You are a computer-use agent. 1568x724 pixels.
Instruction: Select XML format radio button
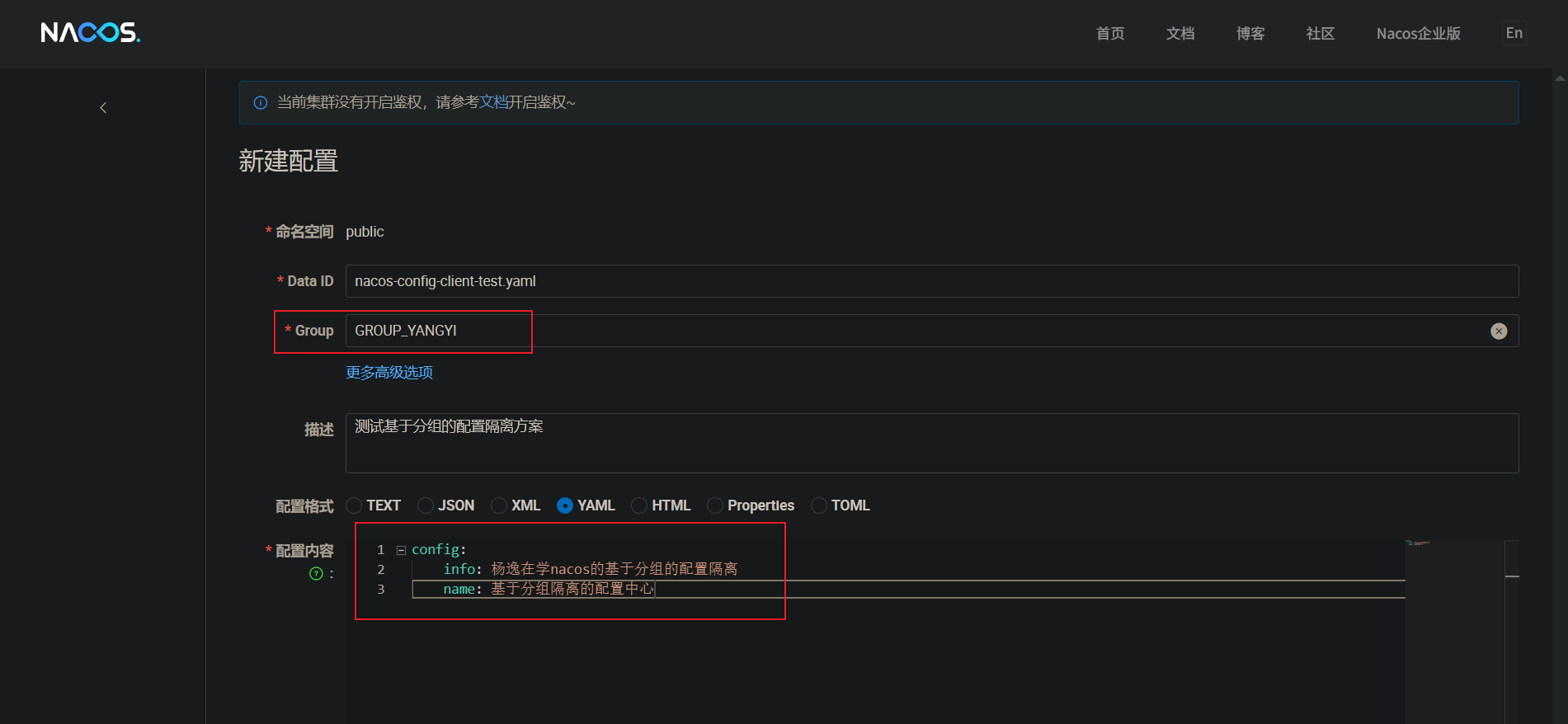[499, 505]
